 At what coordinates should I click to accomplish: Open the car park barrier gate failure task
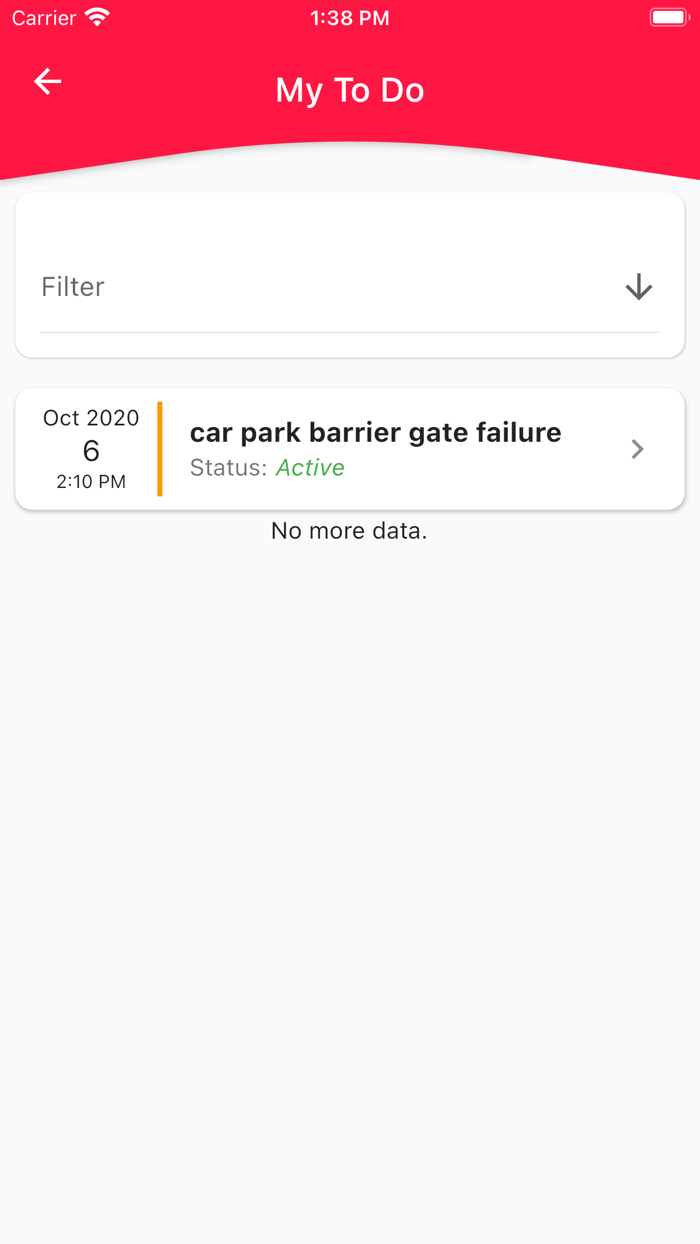click(375, 433)
